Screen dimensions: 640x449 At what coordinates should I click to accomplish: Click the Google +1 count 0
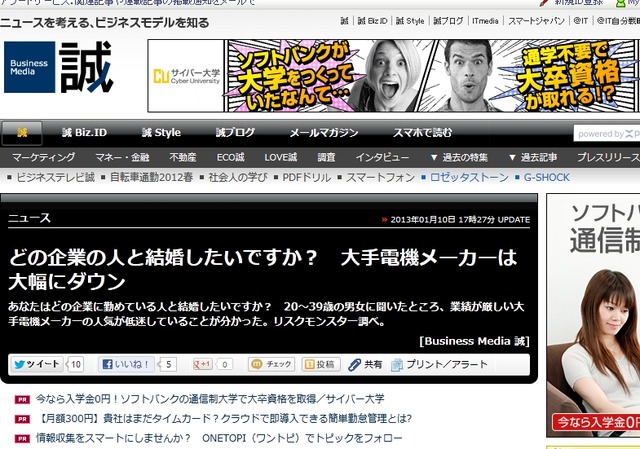click(224, 364)
